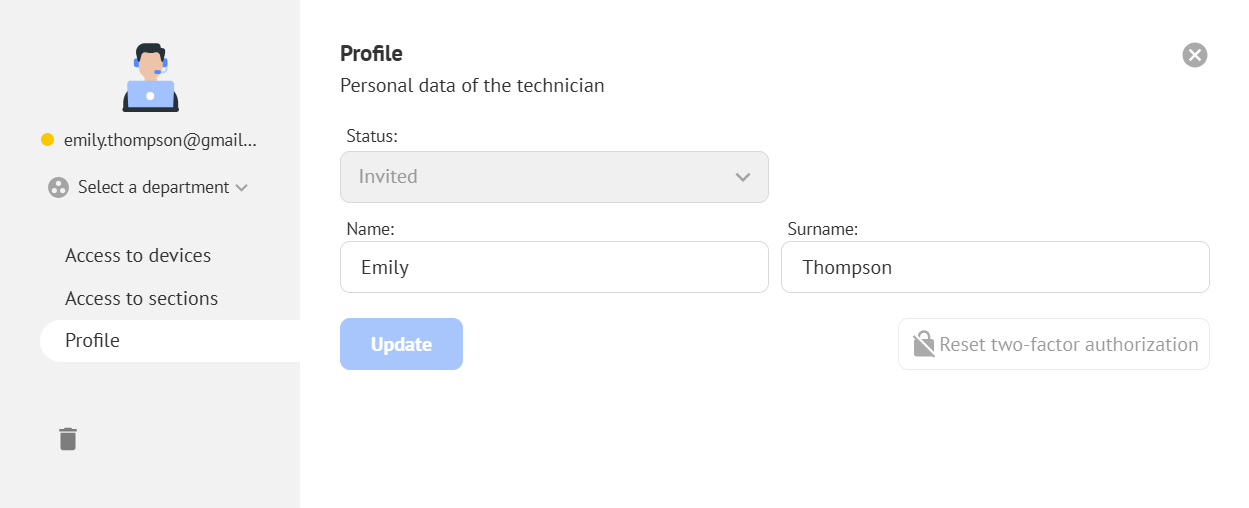Select the Profile tab in sidebar
Screen dimensions: 1249x508
[x=92, y=340]
